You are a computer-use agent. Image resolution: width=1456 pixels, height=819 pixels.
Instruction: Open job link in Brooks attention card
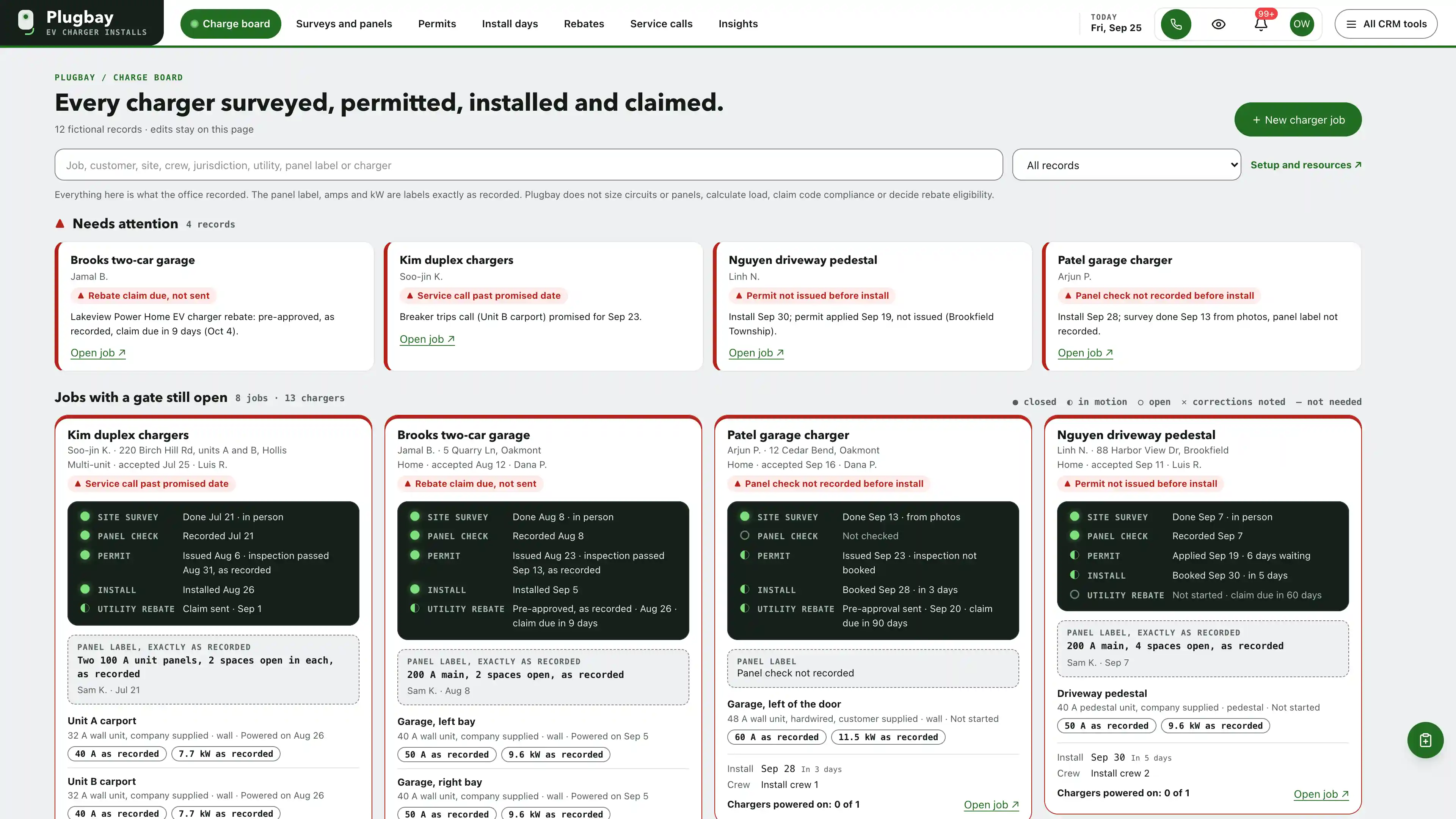(98, 353)
